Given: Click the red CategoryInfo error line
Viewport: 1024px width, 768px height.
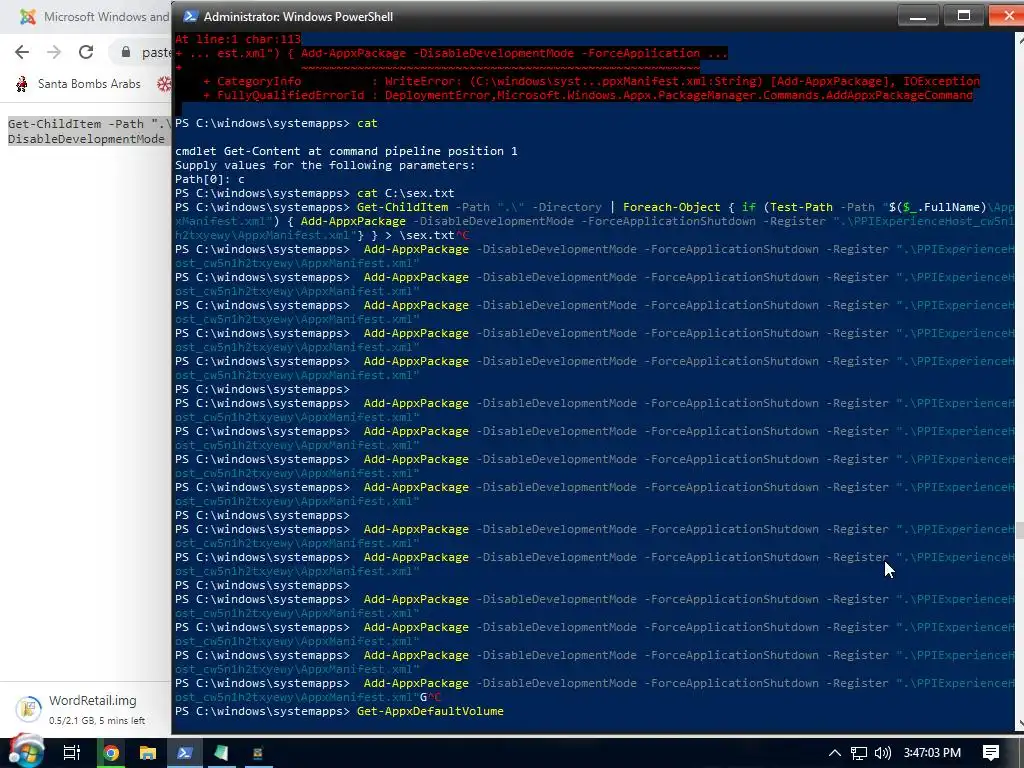Looking at the screenshot, I should 591,81.
